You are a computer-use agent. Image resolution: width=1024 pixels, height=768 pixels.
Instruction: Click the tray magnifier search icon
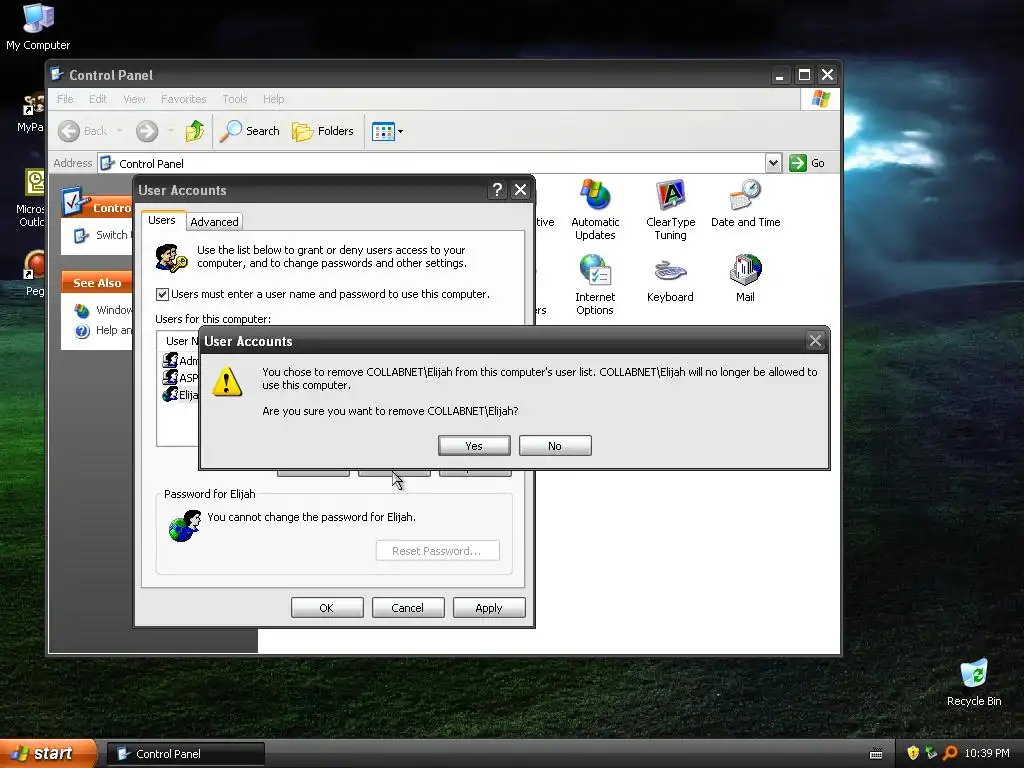[x=950, y=753]
